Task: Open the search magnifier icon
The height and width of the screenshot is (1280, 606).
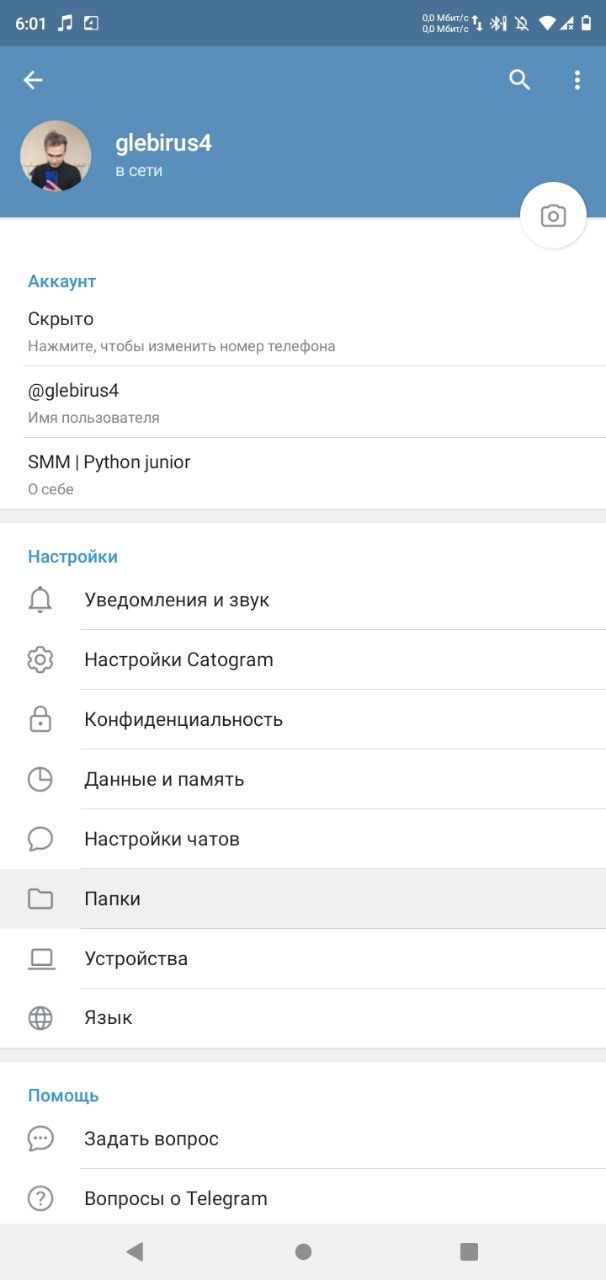Action: (x=519, y=80)
